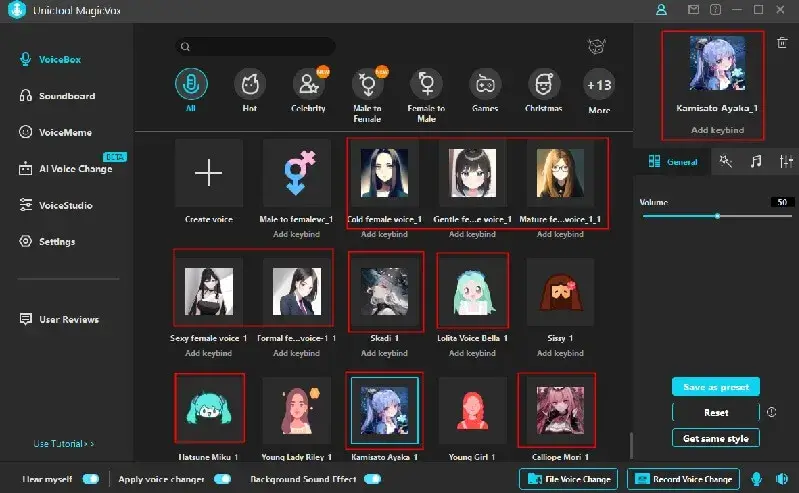799x493 pixels.
Task: Switch to the General tab
Action: pos(673,162)
